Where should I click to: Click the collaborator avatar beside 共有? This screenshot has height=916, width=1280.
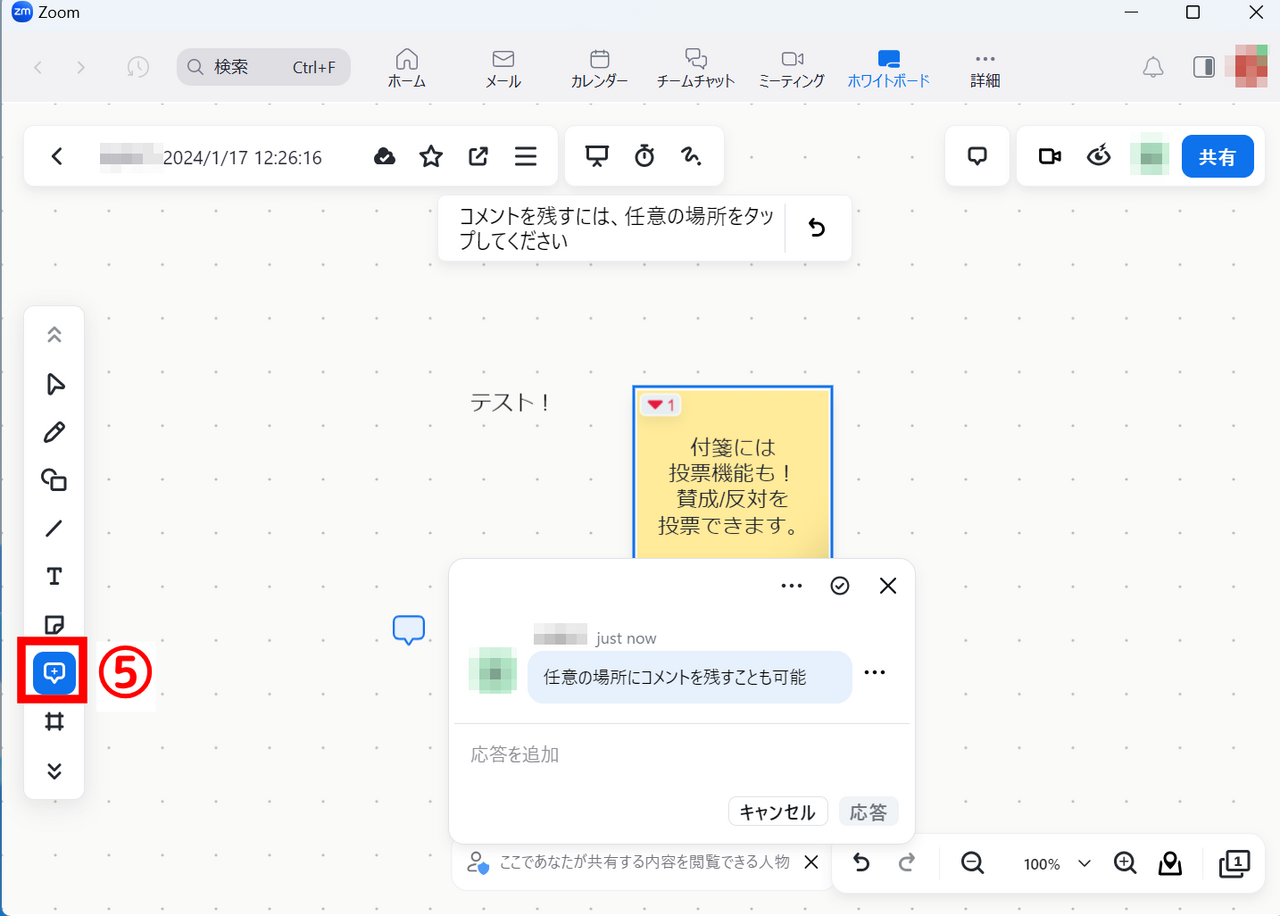1149,157
